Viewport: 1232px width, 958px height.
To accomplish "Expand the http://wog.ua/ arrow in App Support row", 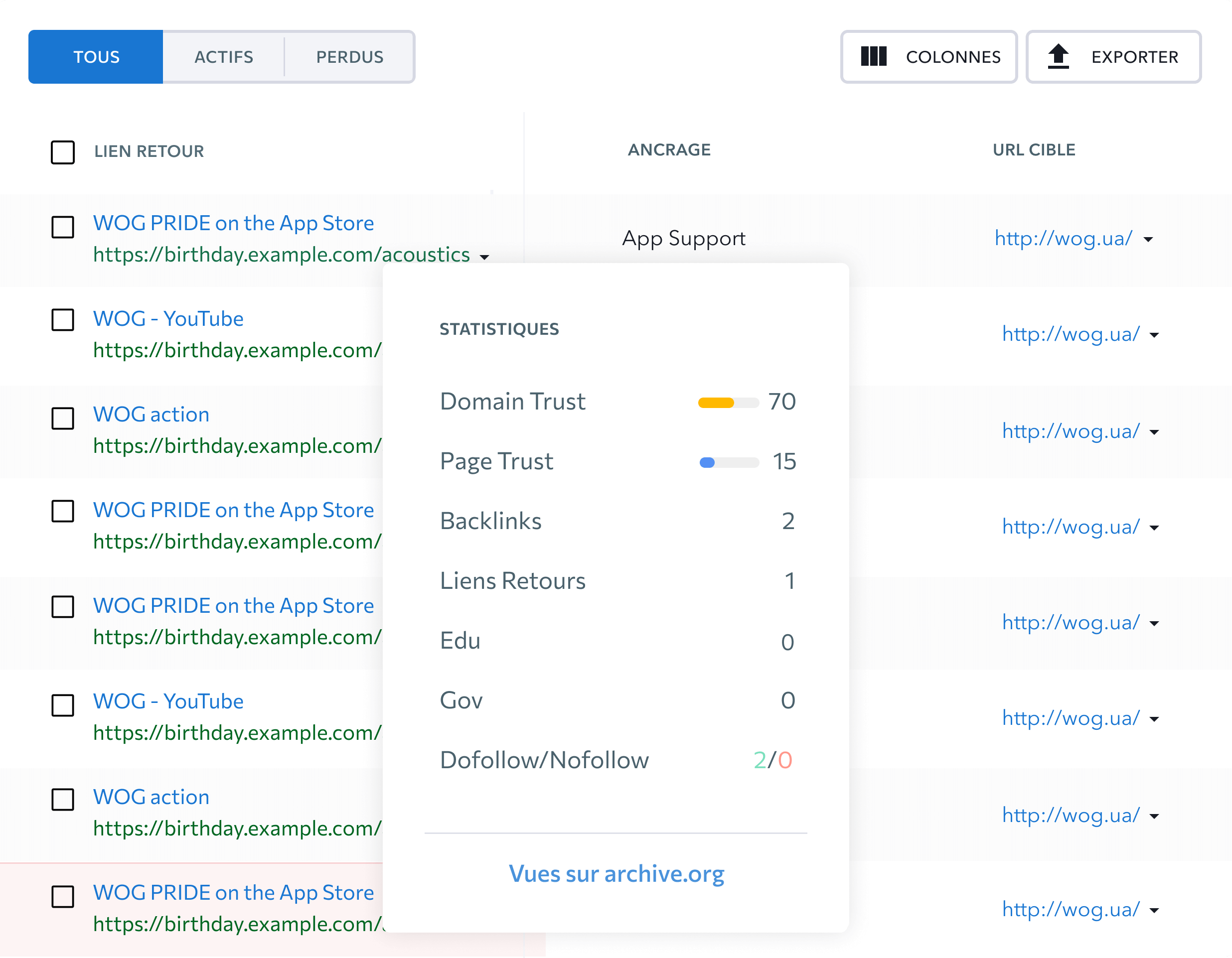I will click(1148, 240).
